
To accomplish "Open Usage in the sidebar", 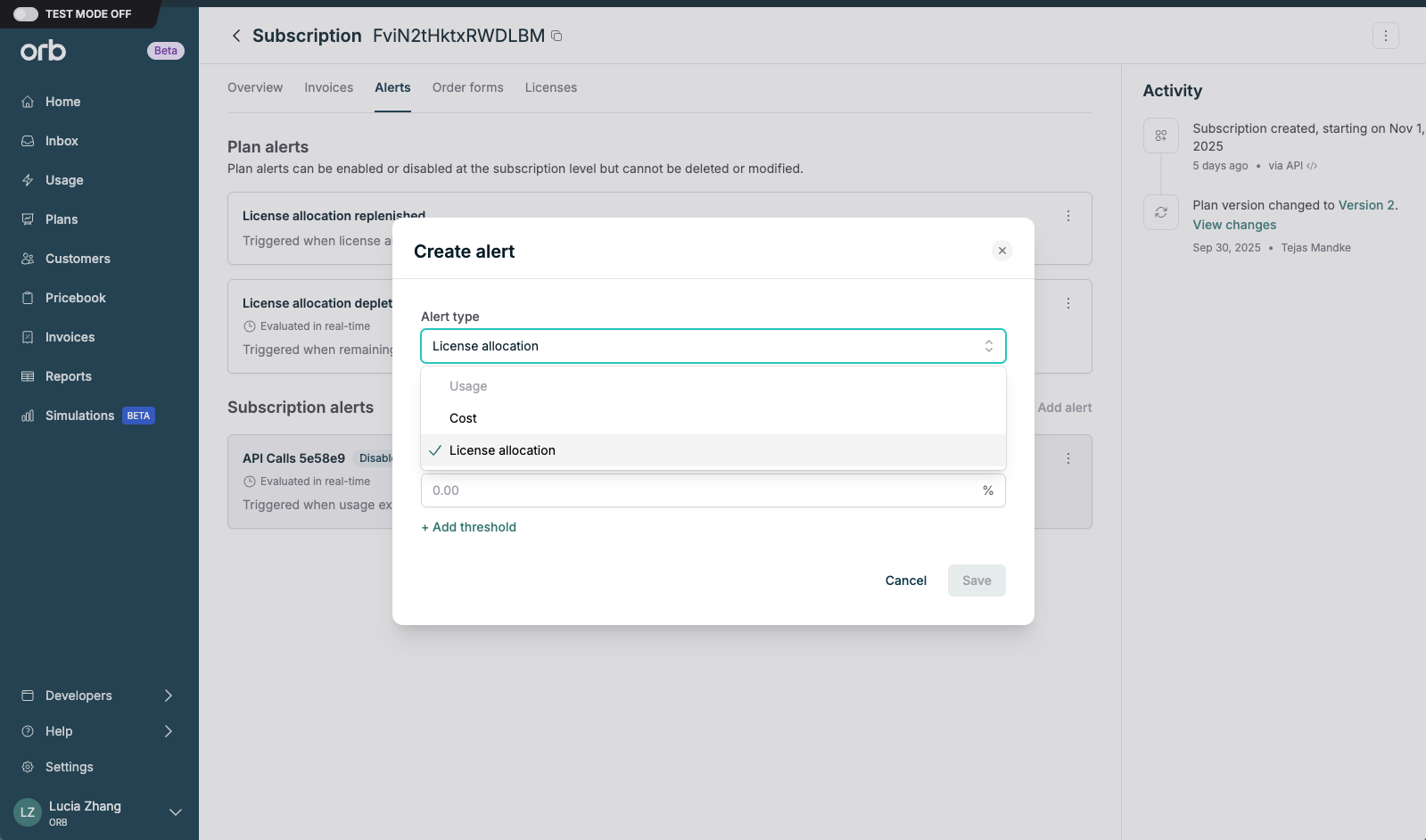I will pyautogui.click(x=64, y=180).
